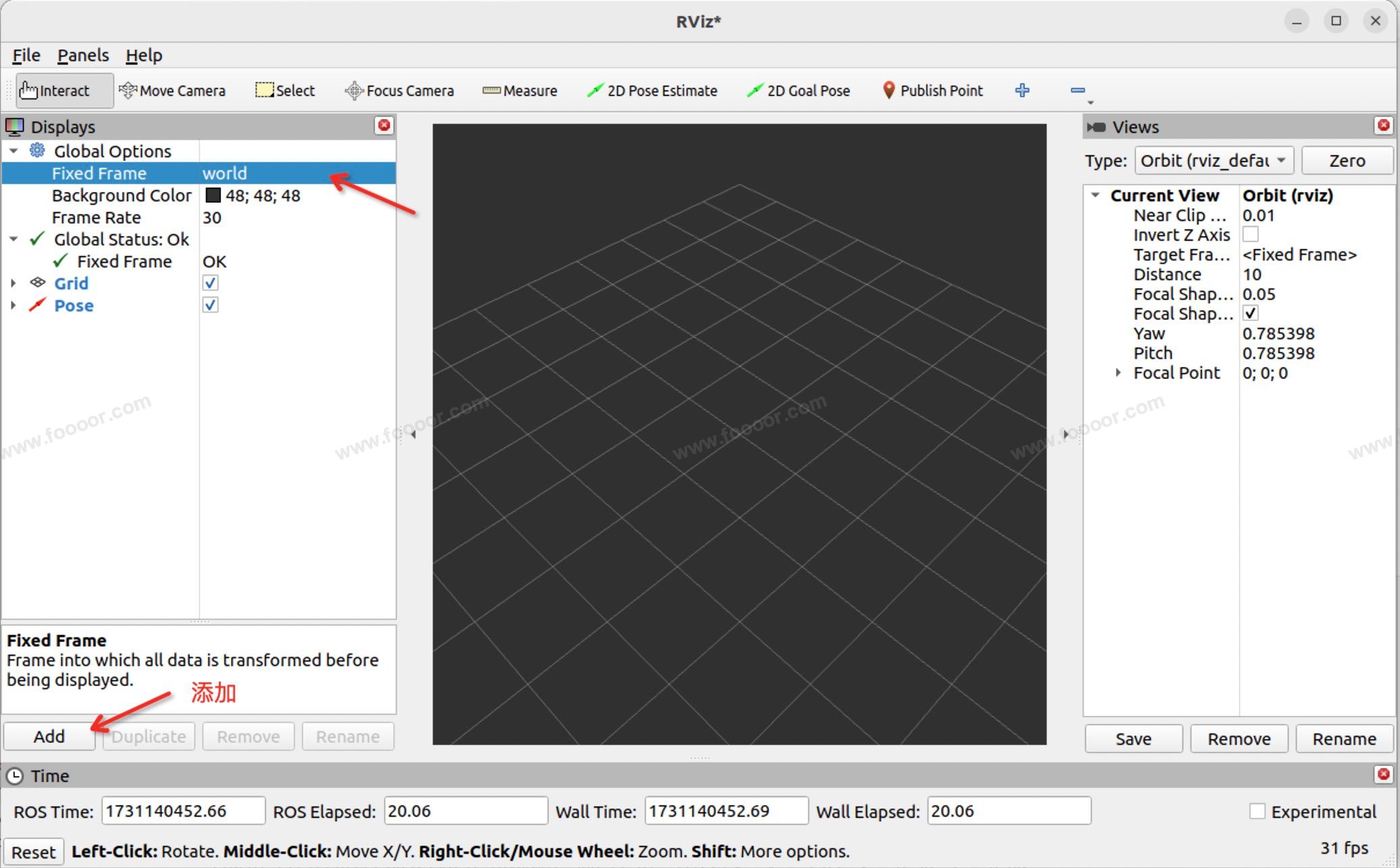Image resolution: width=1400 pixels, height=868 pixels.
Task: Click the Publish Point tool
Action: point(933,91)
